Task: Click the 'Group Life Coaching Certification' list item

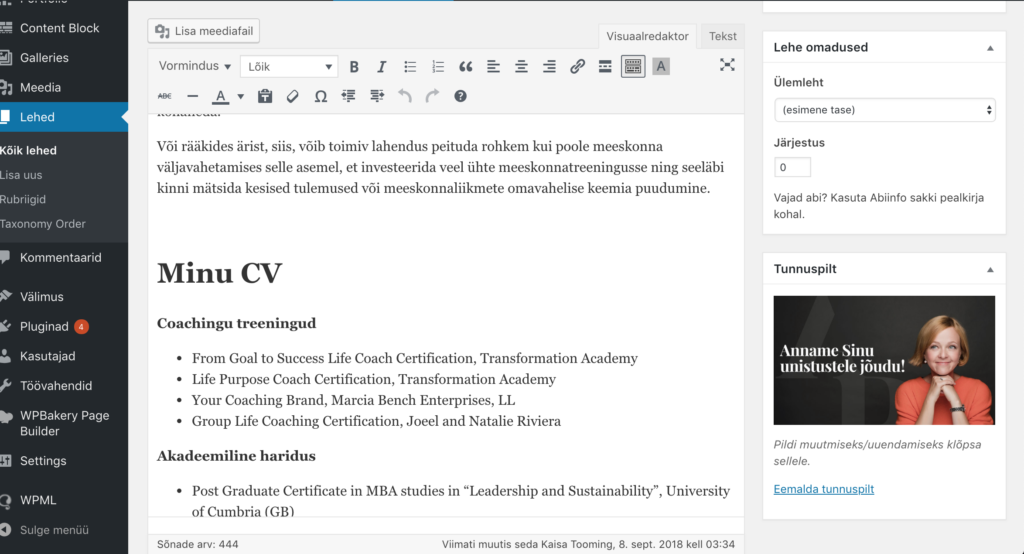Action: click(x=376, y=421)
